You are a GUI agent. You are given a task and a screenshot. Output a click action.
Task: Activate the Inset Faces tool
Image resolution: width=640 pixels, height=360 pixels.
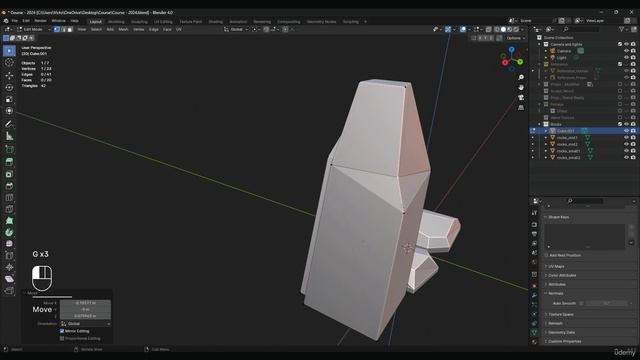pyautogui.click(x=9, y=174)
